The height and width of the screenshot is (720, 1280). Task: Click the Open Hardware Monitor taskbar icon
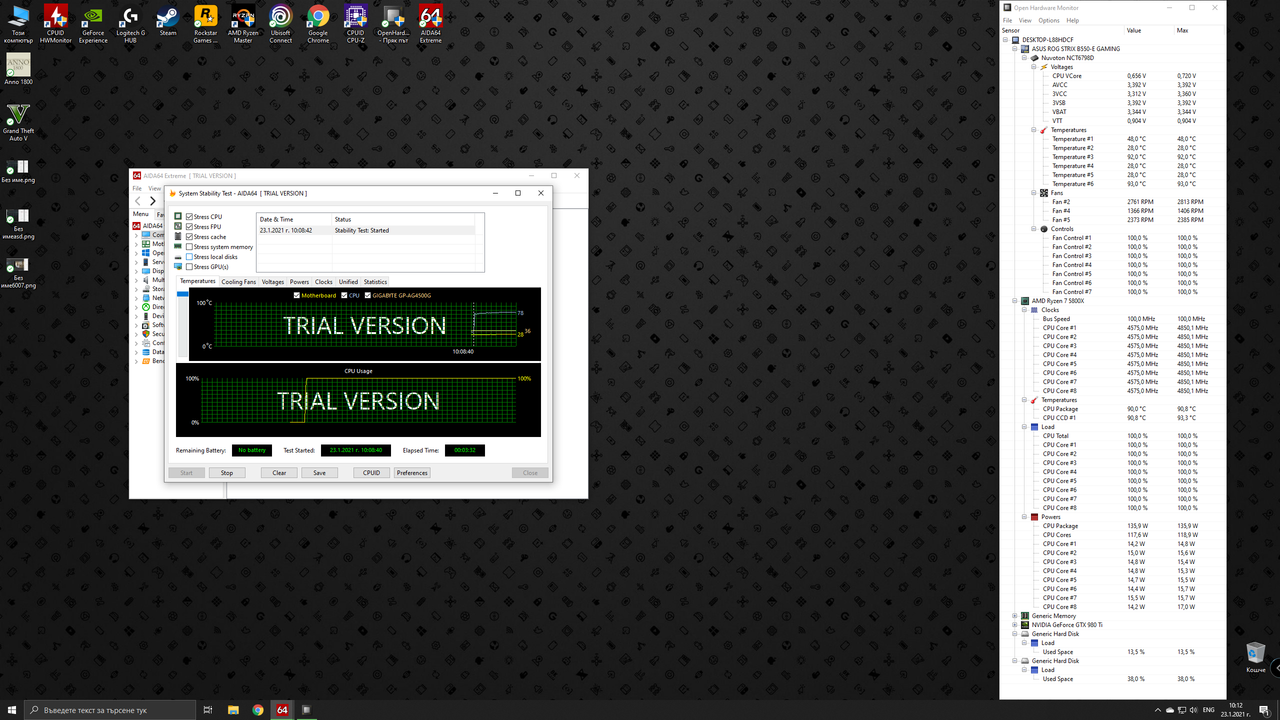tap(307, 710)
